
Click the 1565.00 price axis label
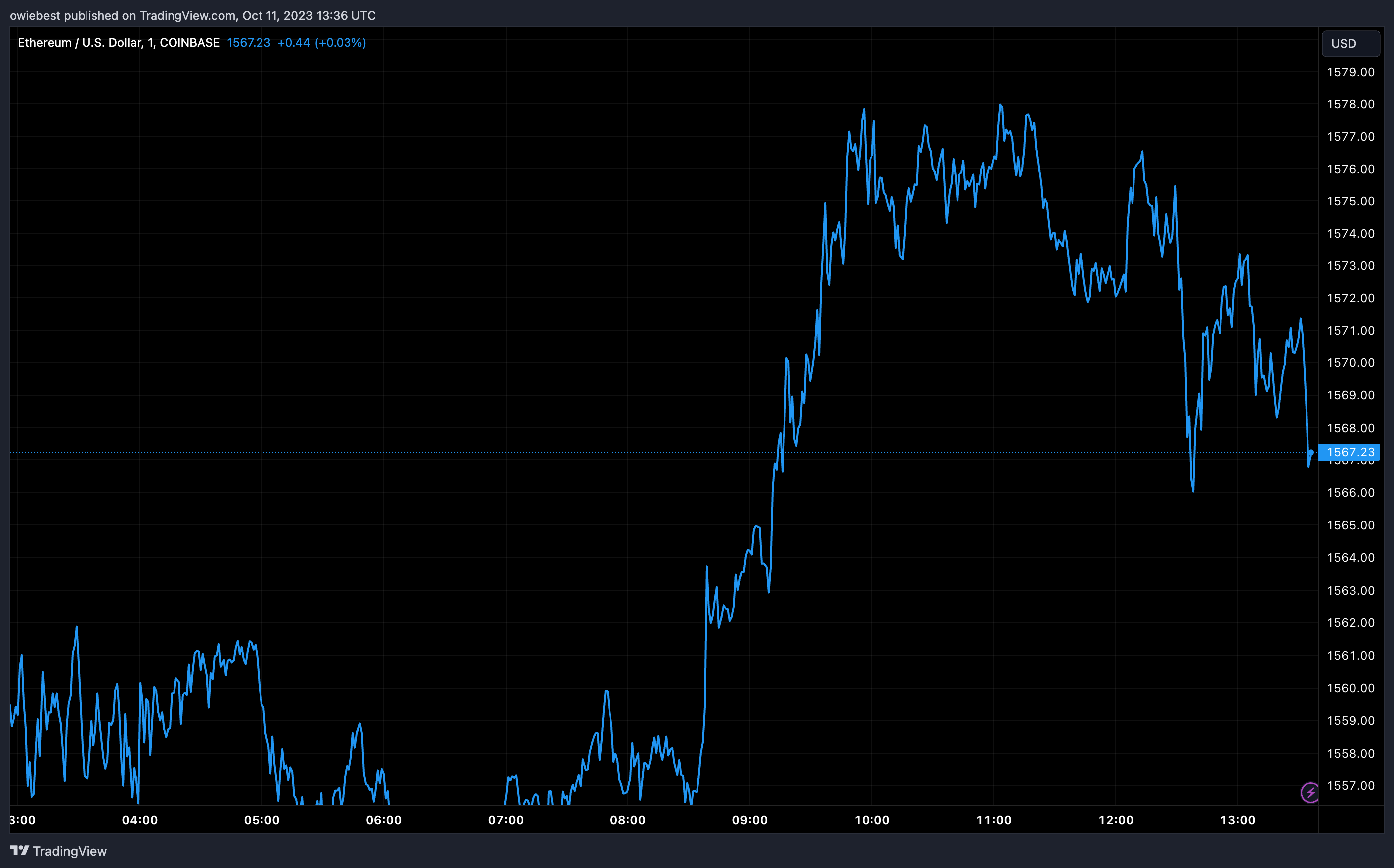pos(1350,525)
